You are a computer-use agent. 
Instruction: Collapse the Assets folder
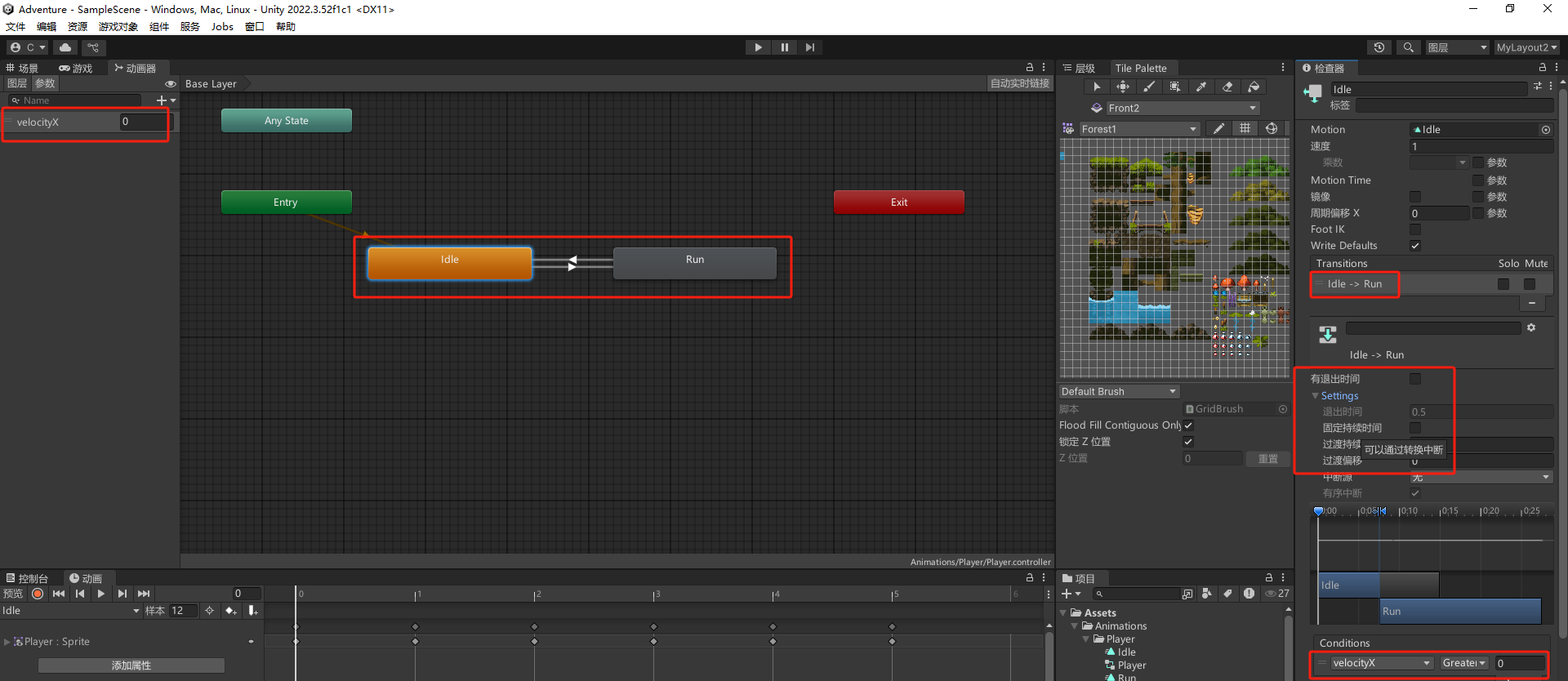pos(1063,613)
